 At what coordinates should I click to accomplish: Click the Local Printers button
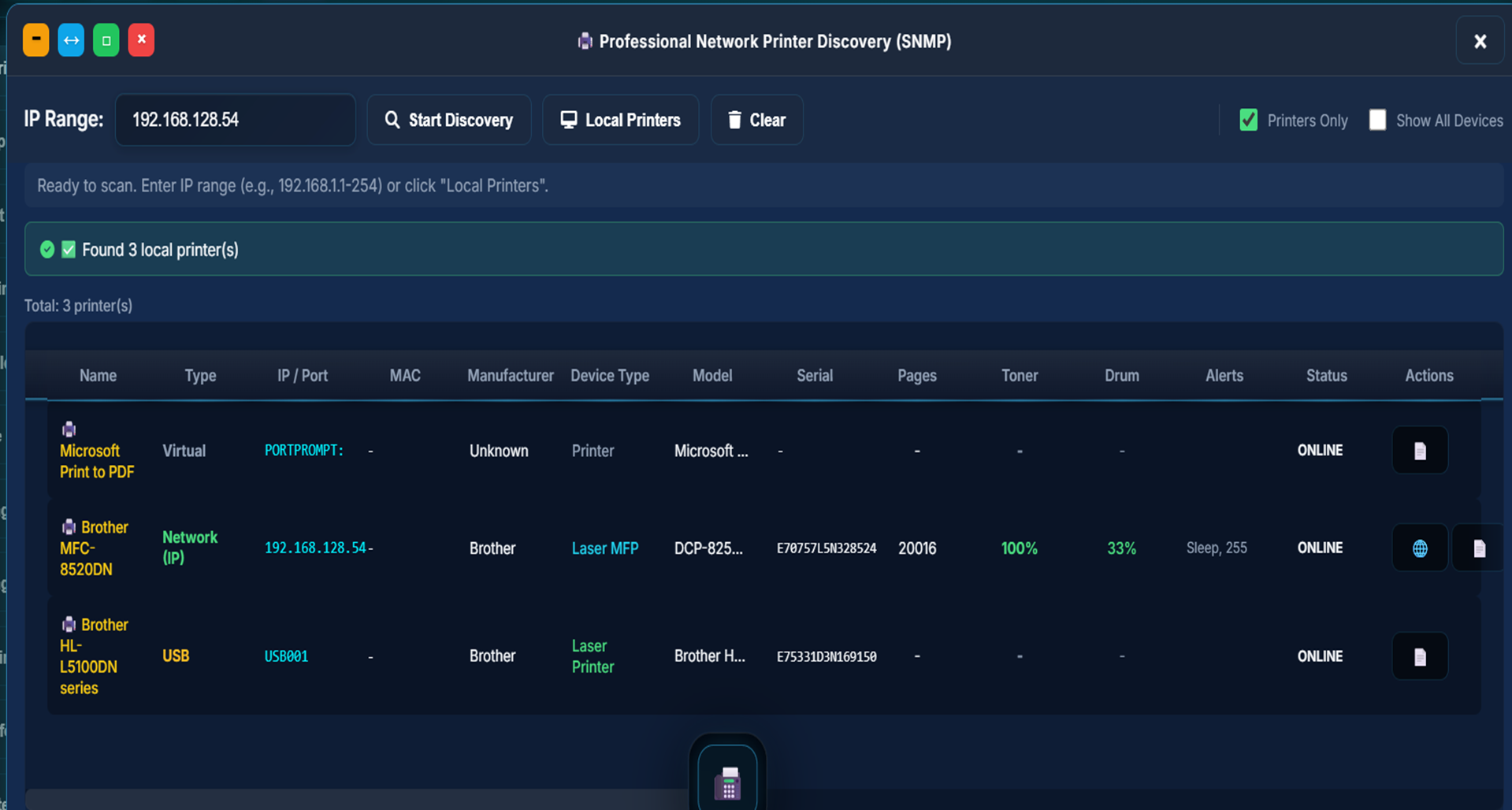[x=621, y=120]
